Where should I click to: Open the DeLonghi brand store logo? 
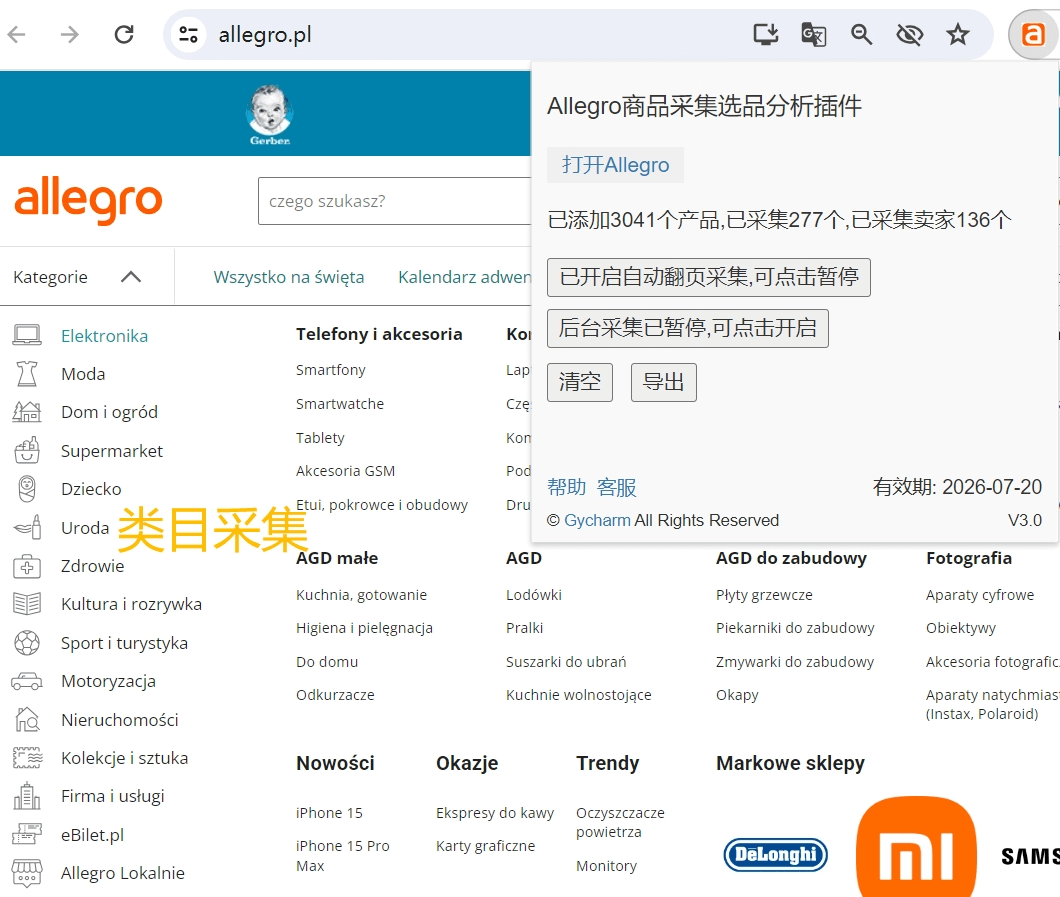775,854
